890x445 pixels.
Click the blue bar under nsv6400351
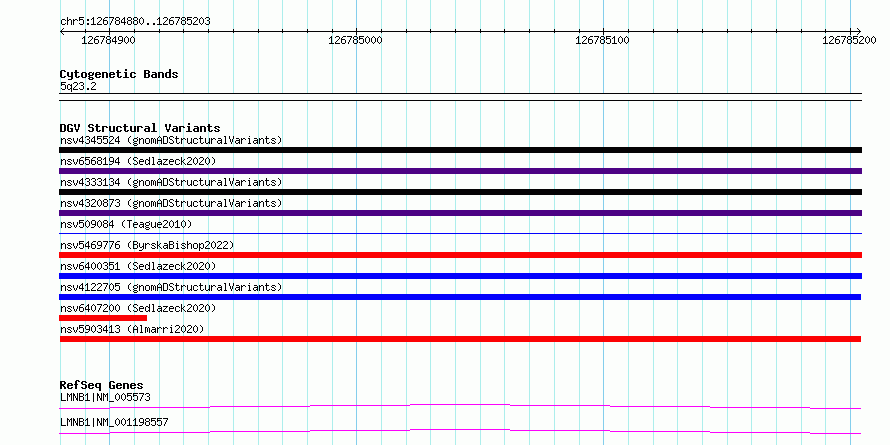[460, 276]
